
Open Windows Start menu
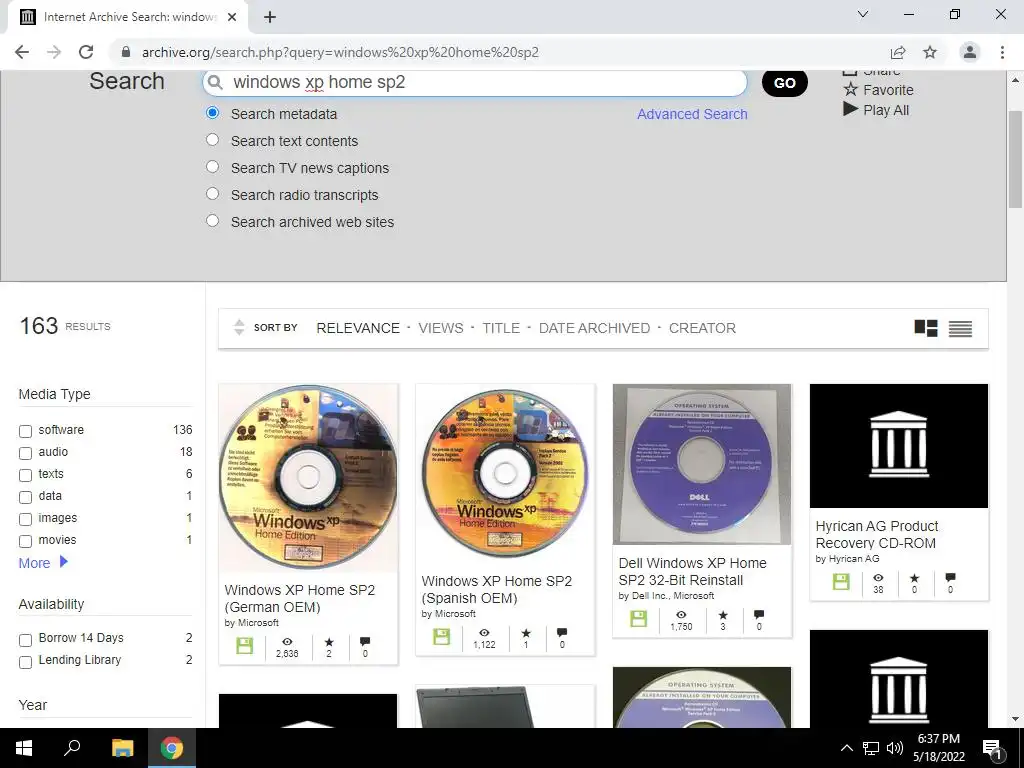coord(24,748)
